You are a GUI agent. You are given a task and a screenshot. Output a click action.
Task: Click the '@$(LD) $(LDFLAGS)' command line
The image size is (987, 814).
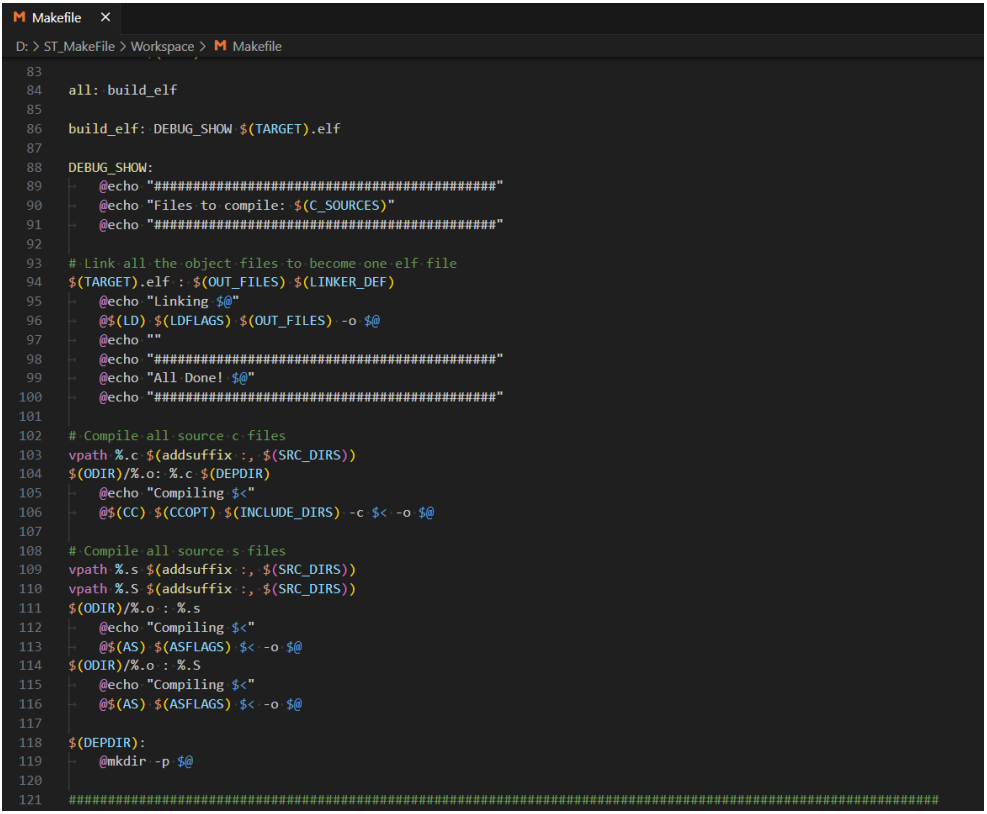click(239, 321)
